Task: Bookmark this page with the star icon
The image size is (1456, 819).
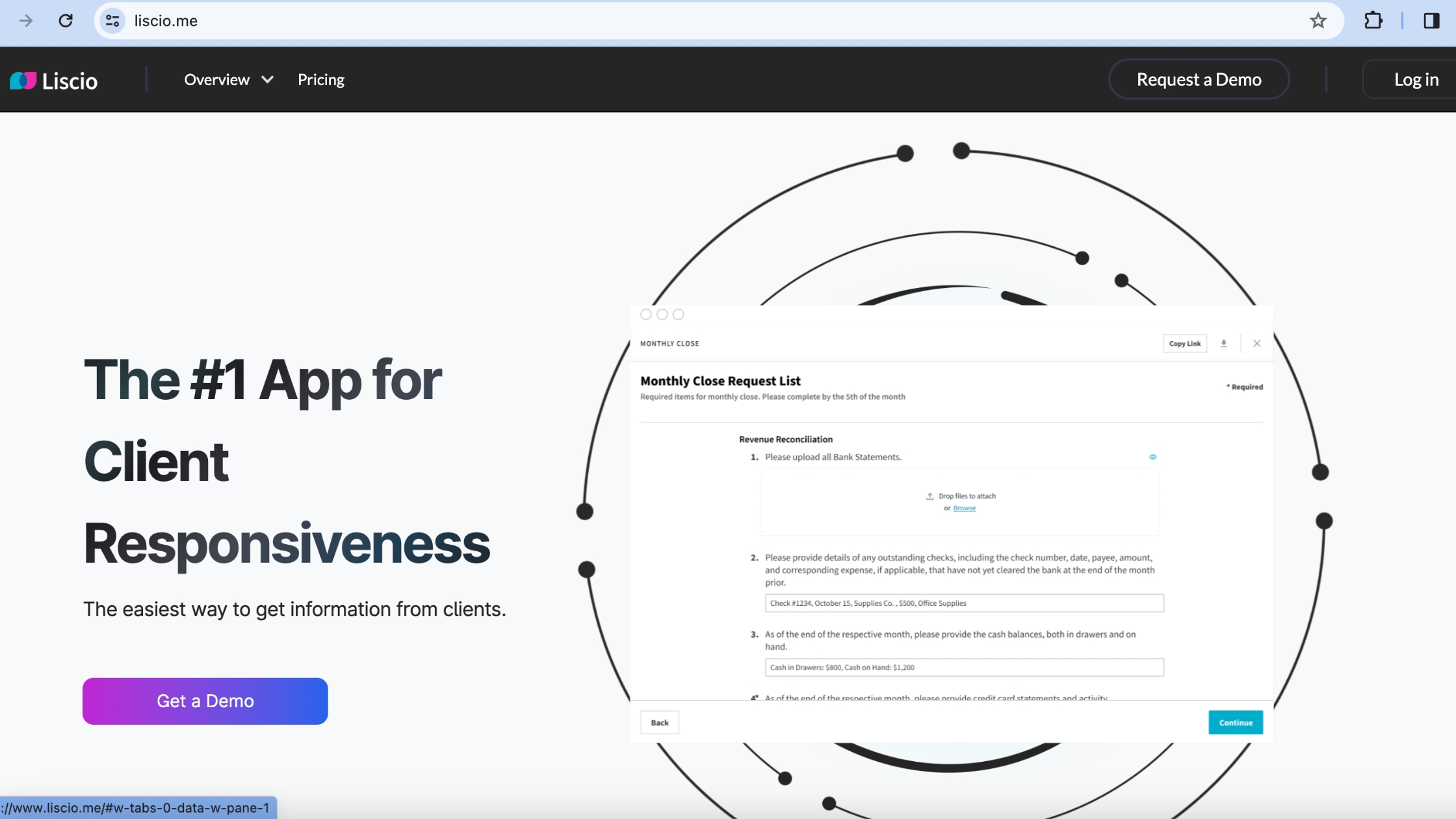Action: pos(1318,21)
